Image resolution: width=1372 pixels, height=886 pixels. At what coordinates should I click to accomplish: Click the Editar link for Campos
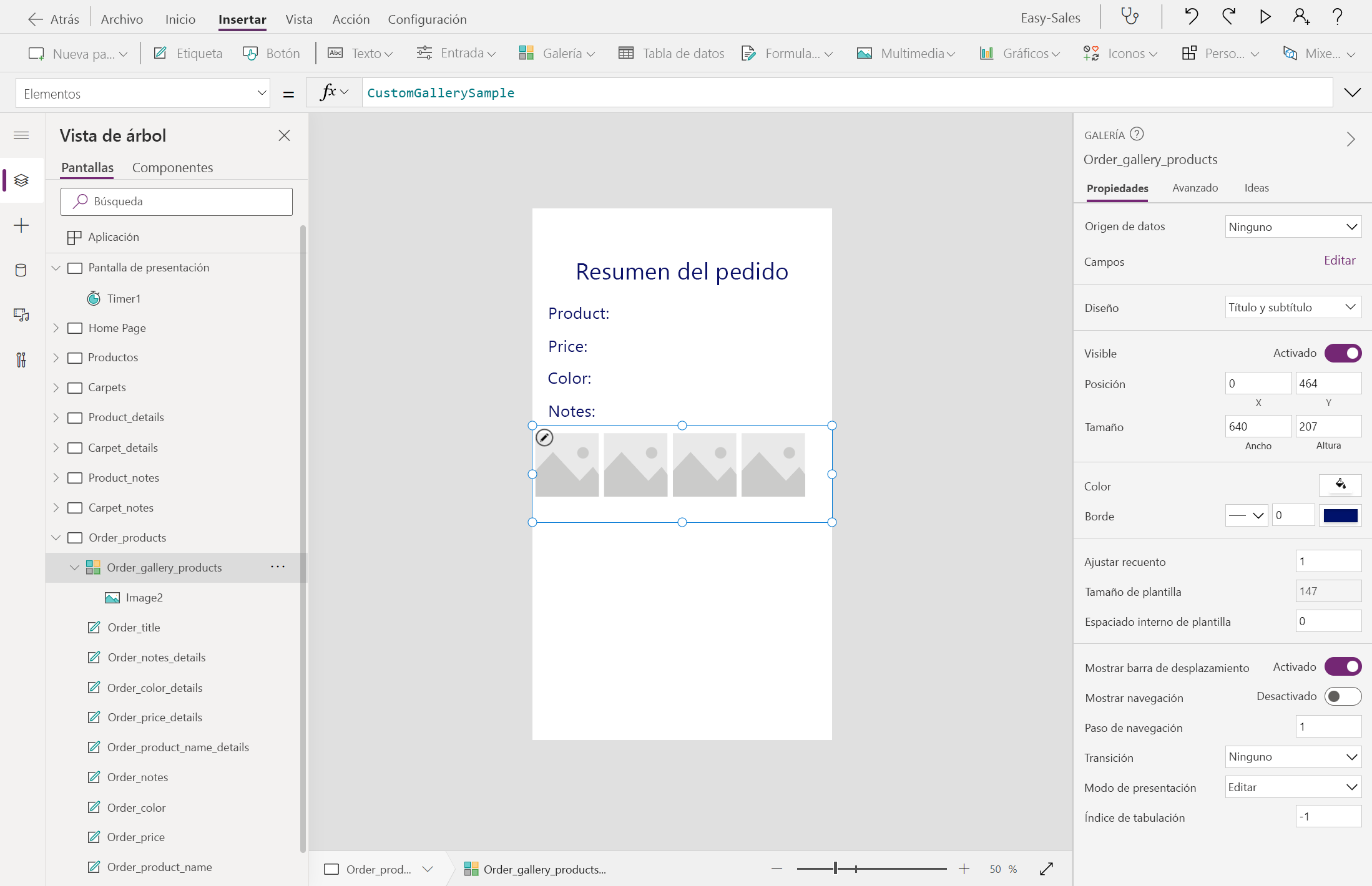click(x=1340, y=260)
